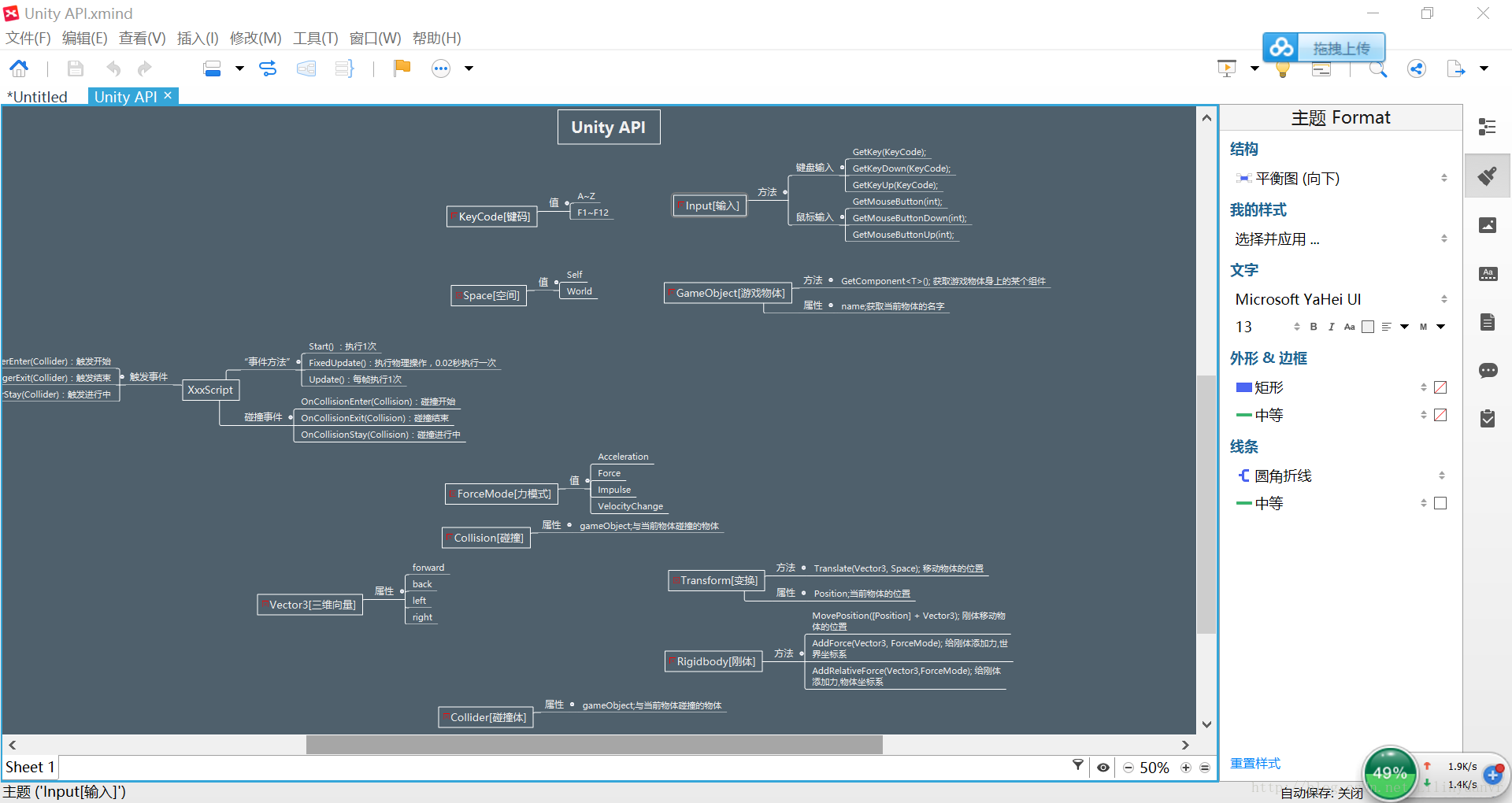The image size is (1512, 803).
Task: Open the 修改(M) menu
Action: pyautogui.click(x=255, y=38)
